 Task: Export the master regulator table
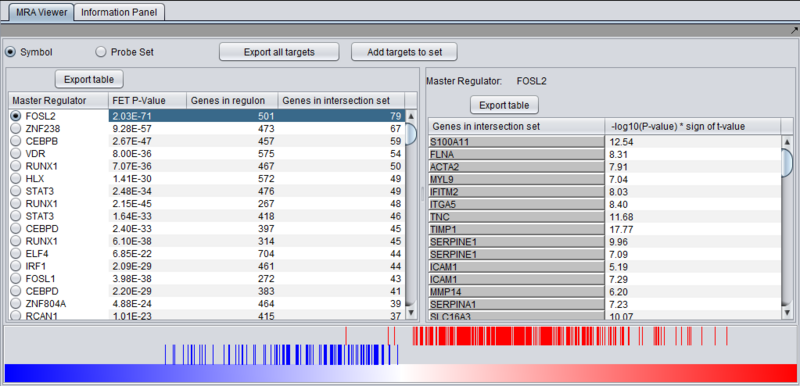pyautogui.click(x=89, y=80)
